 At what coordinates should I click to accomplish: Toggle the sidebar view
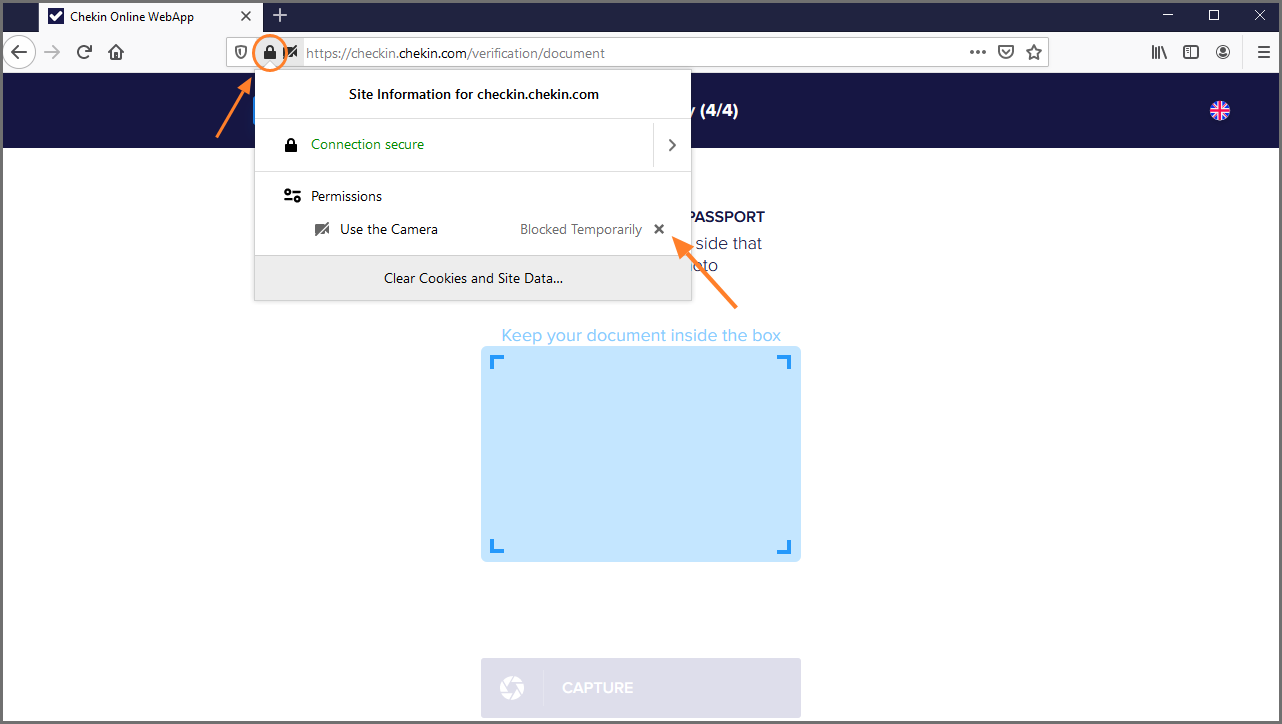[x=1191, y=53]
